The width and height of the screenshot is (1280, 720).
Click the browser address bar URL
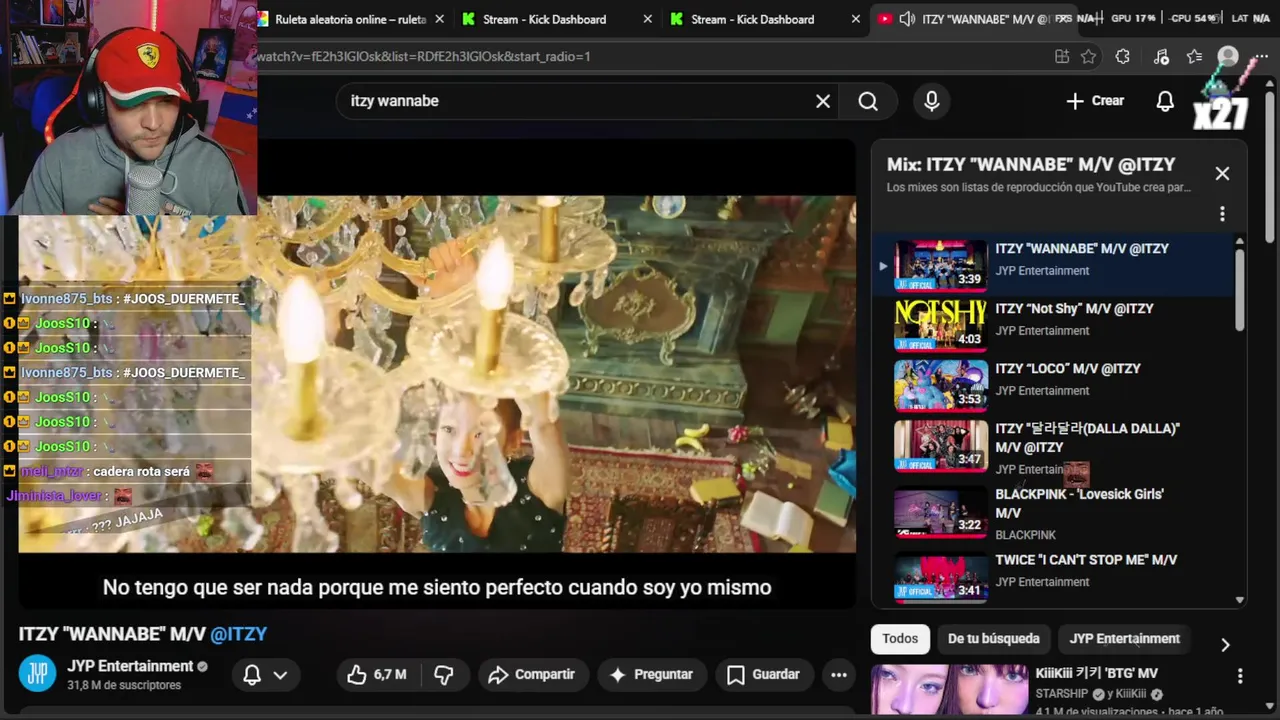pos(424,57)
